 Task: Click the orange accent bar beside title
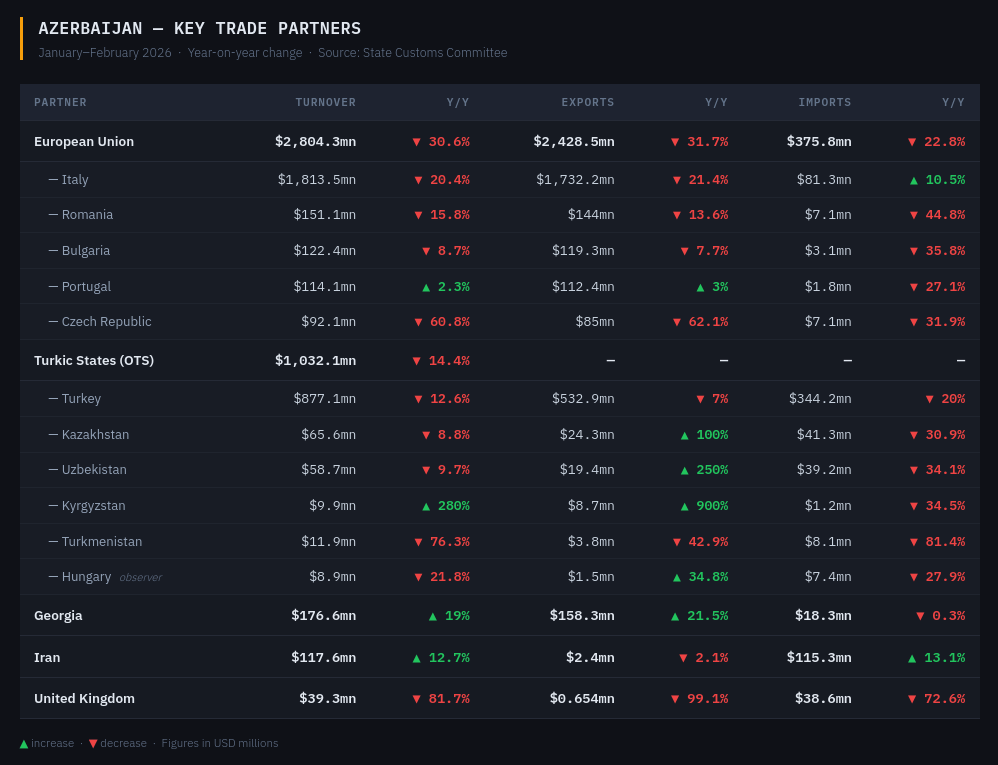(x=21, y=38)
